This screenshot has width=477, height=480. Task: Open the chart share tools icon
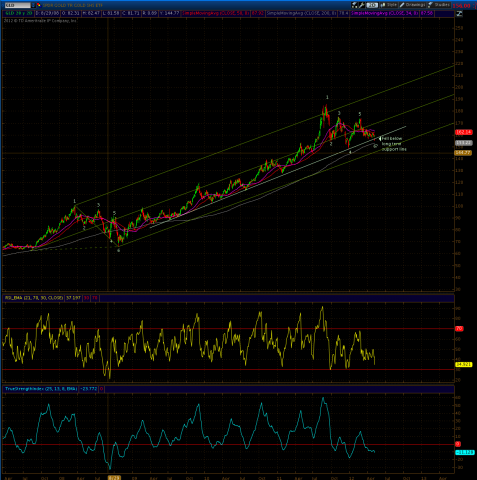pyautogui.click(x=355, y=5)
